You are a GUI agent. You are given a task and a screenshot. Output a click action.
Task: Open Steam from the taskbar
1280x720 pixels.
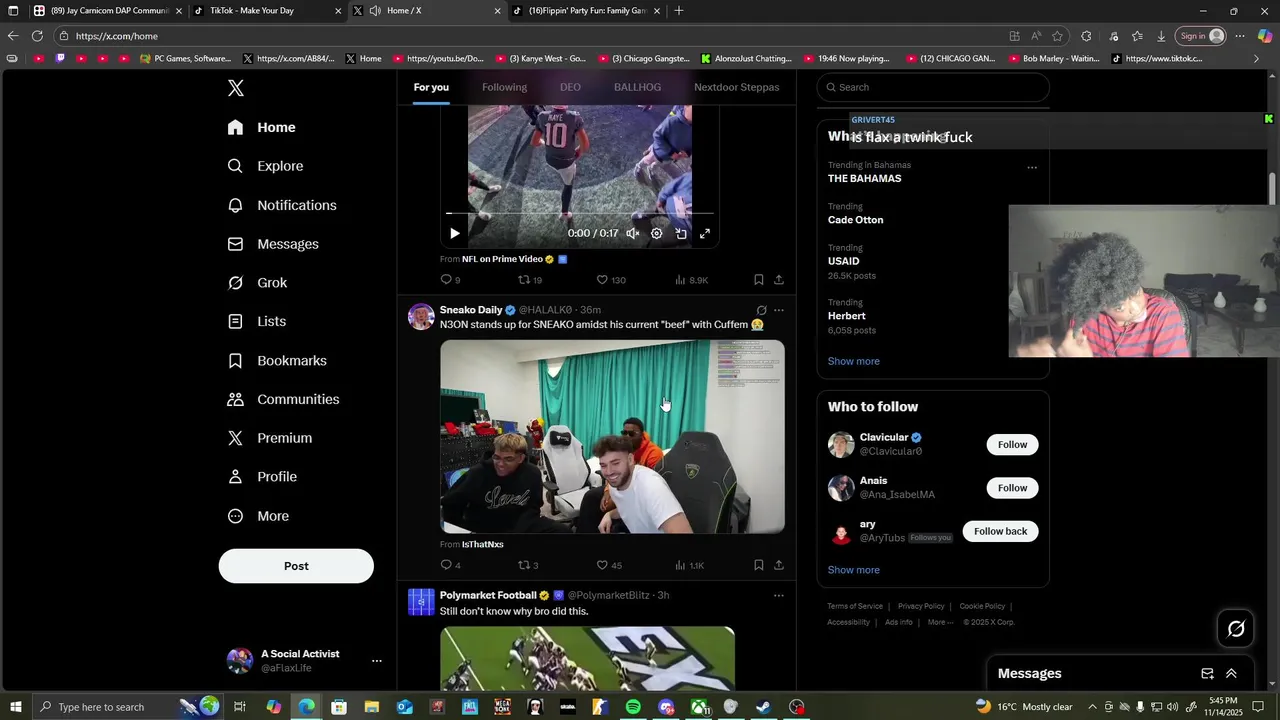pos(763,707)
